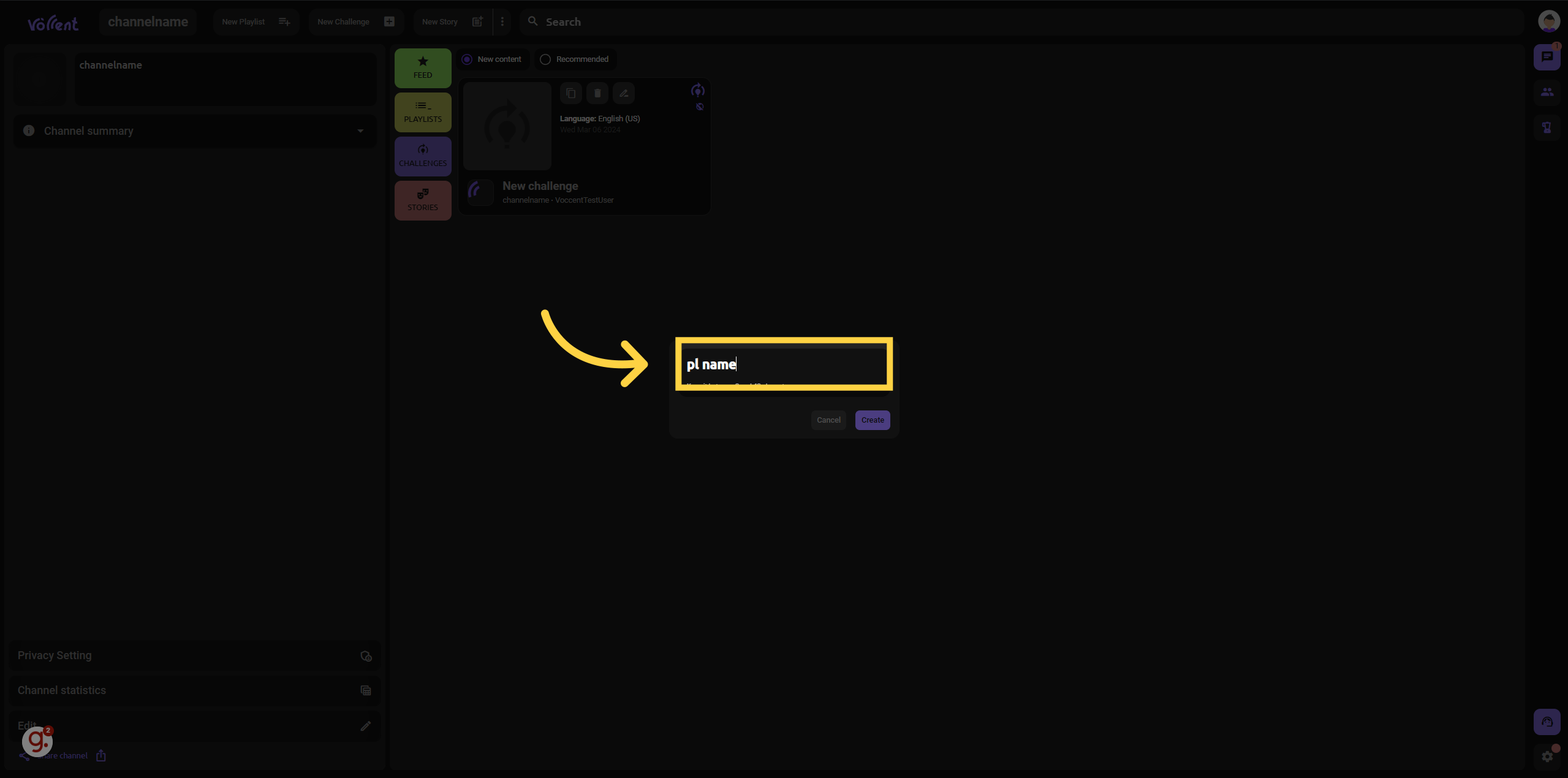The width and height of the screenshot is (1568, 778).
Task: Type in the playlist name input field
Action: (783, 363)
